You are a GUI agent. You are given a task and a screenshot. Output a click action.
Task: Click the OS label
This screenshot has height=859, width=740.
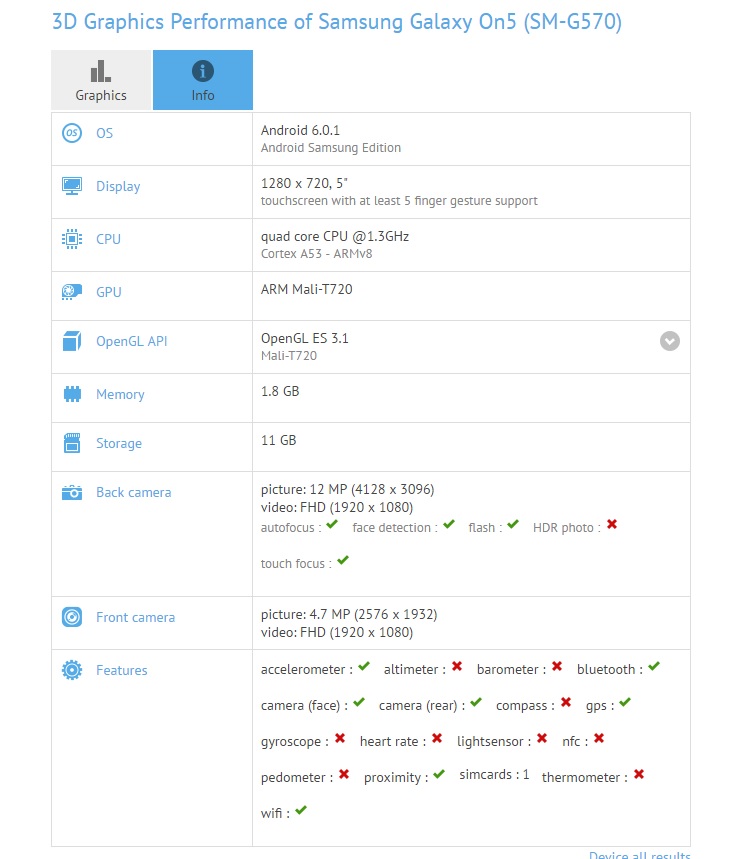104,133
